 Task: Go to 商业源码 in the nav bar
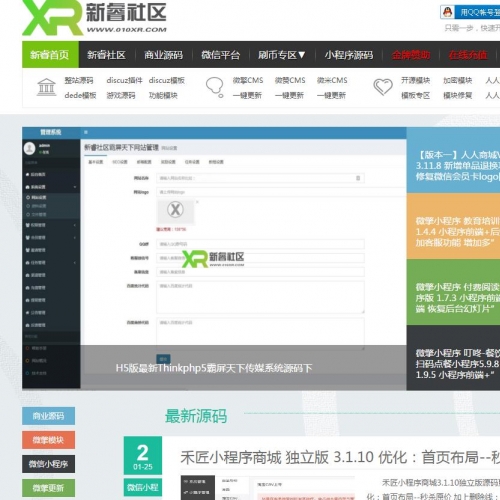point(163,55)
